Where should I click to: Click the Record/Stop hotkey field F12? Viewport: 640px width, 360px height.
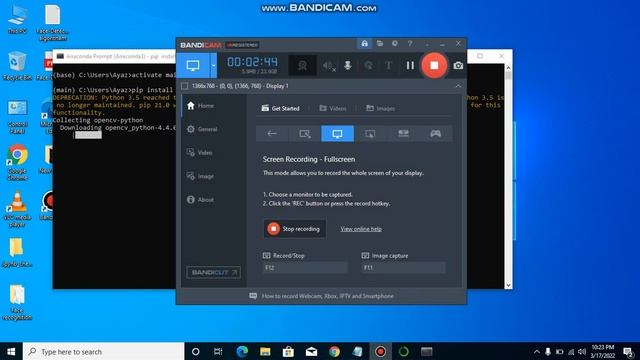(305, 268)
